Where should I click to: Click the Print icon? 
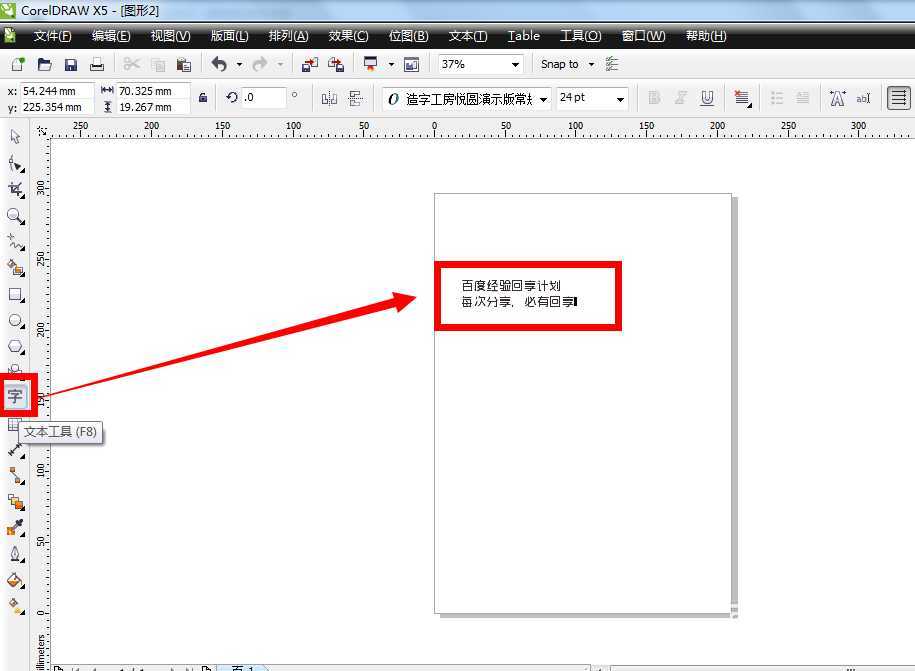point(97,65)
